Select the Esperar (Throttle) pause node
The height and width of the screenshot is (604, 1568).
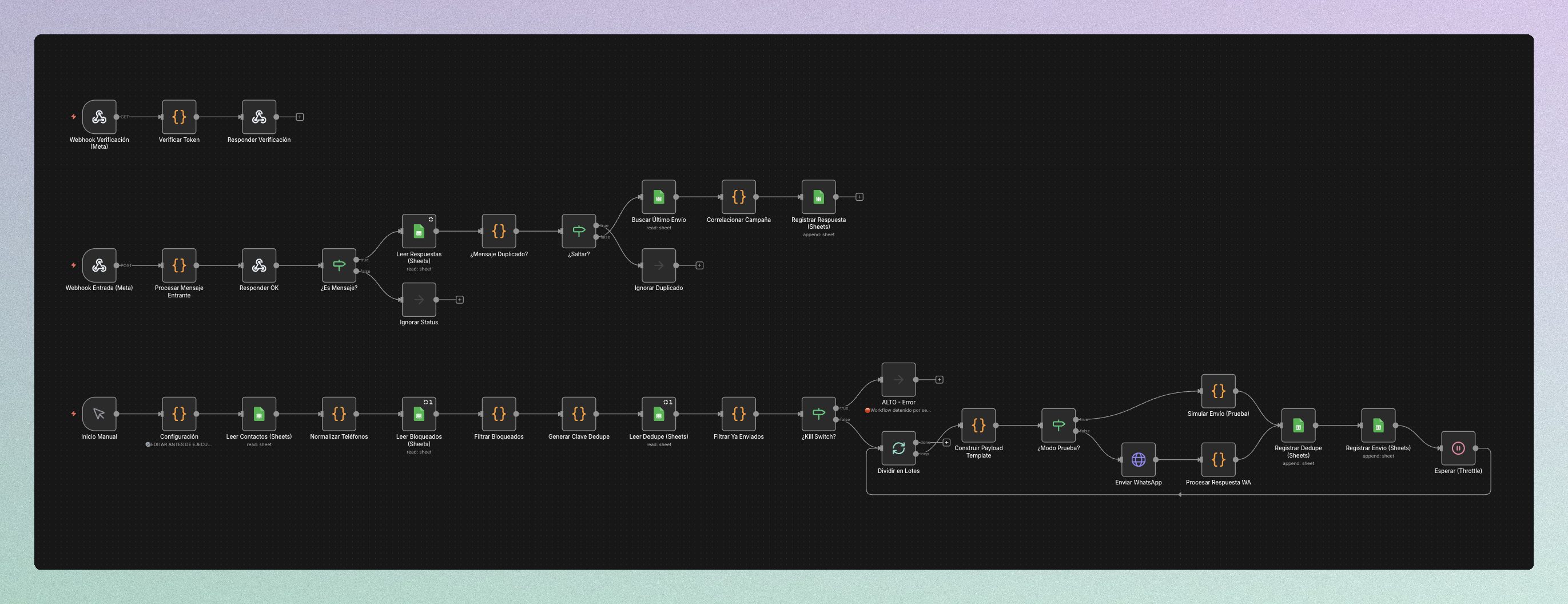click(1458, 448)
